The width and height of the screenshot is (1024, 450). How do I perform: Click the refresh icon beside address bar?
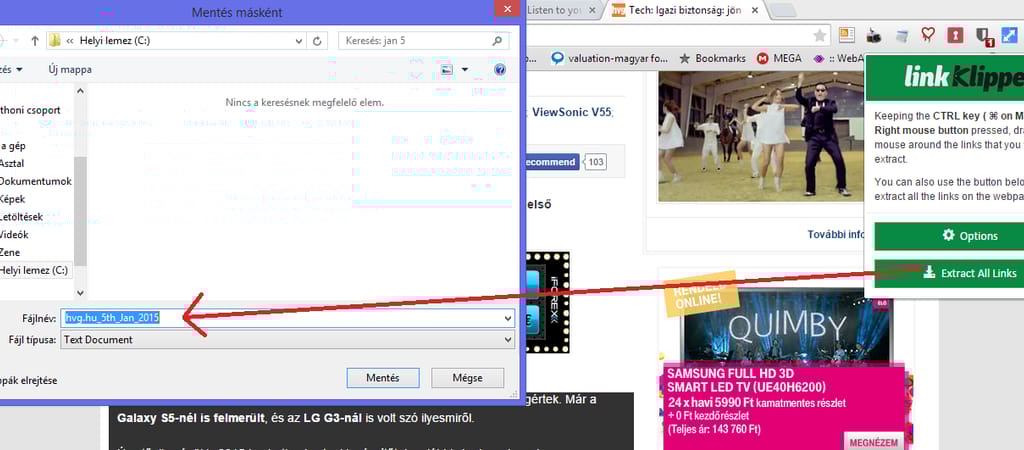pyautogui.click(x=318, y=41)
